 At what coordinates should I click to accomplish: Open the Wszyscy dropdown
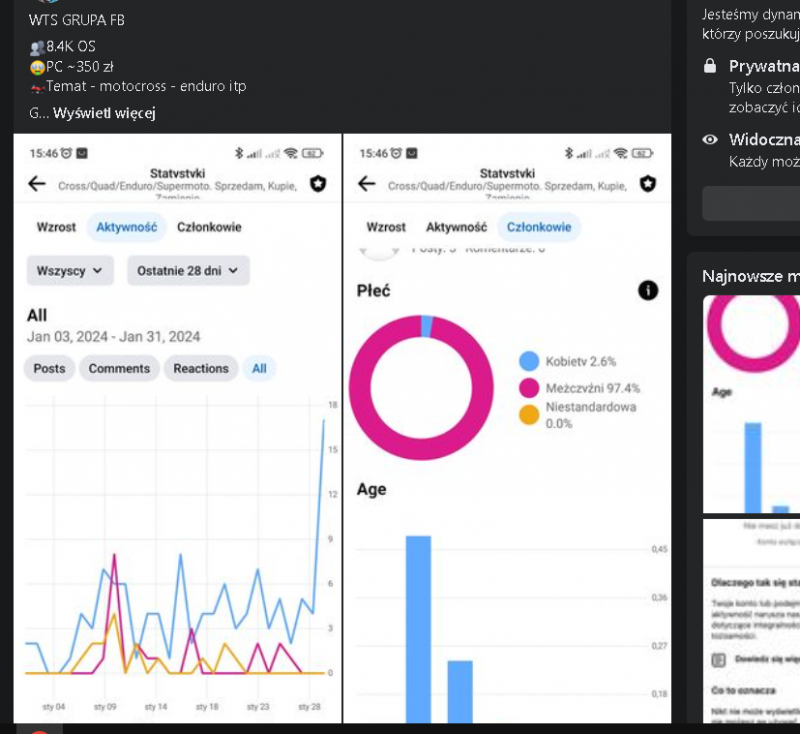70,270
